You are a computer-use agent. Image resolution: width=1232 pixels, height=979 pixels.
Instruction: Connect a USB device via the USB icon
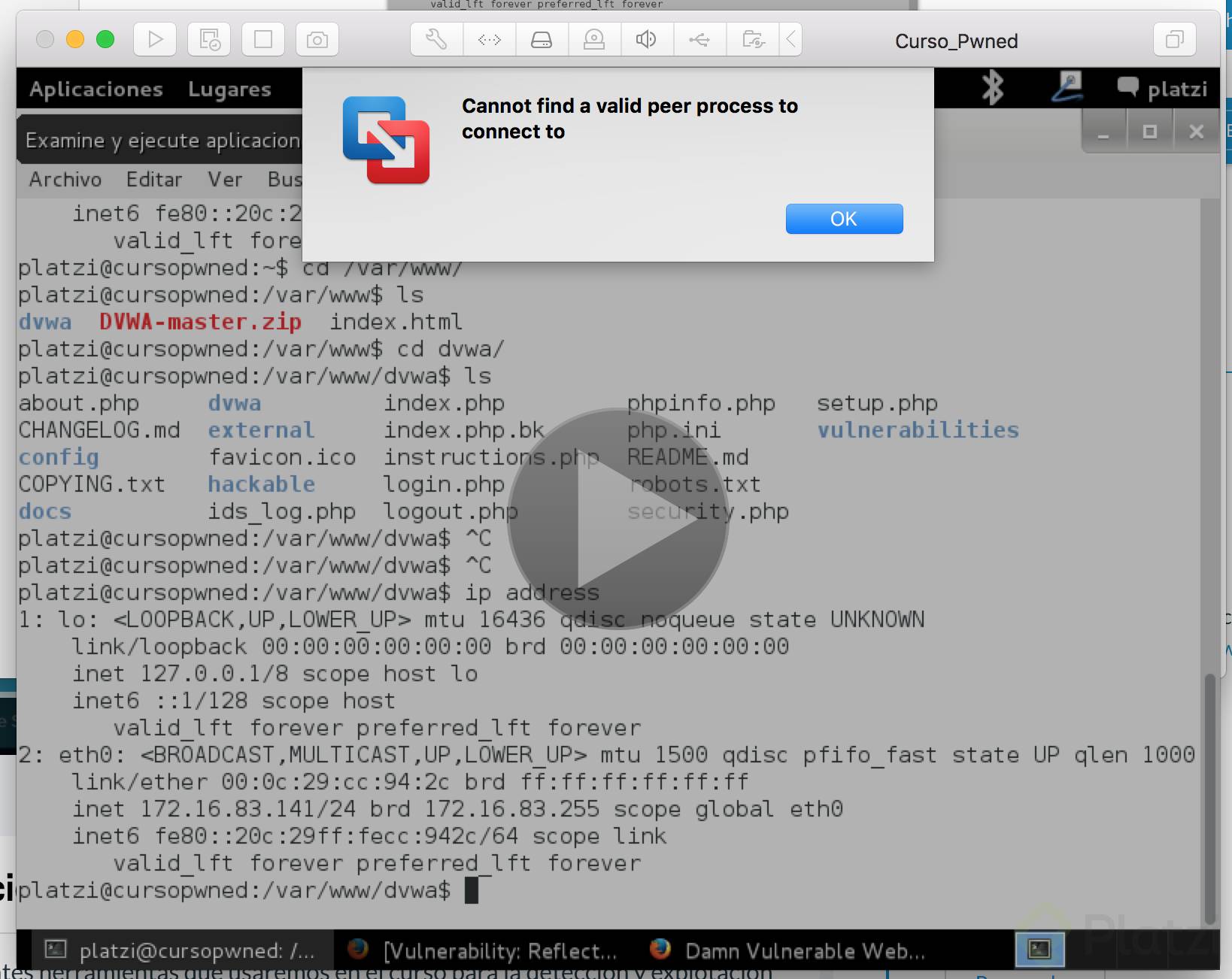699,39
